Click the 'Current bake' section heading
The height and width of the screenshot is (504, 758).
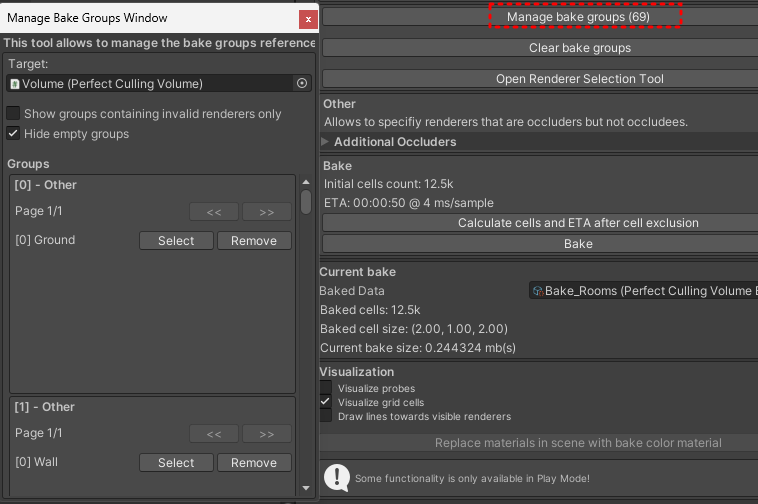click(357, 272)
